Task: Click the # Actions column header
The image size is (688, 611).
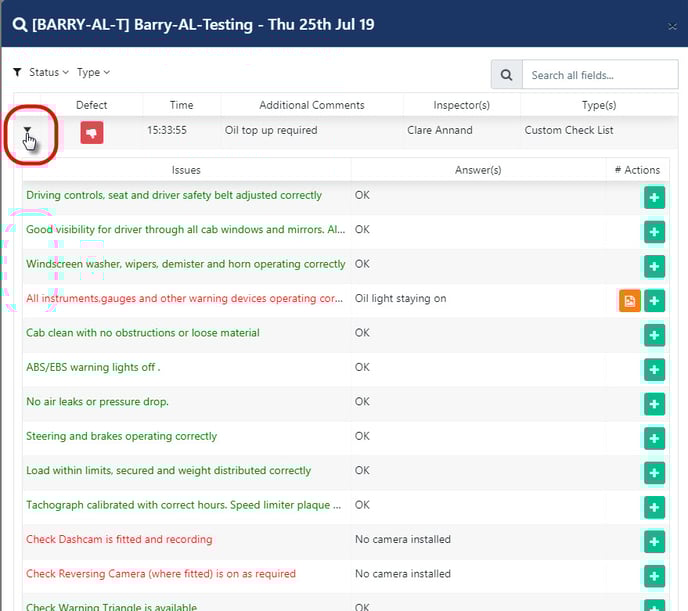Action: tap(638, 170)
